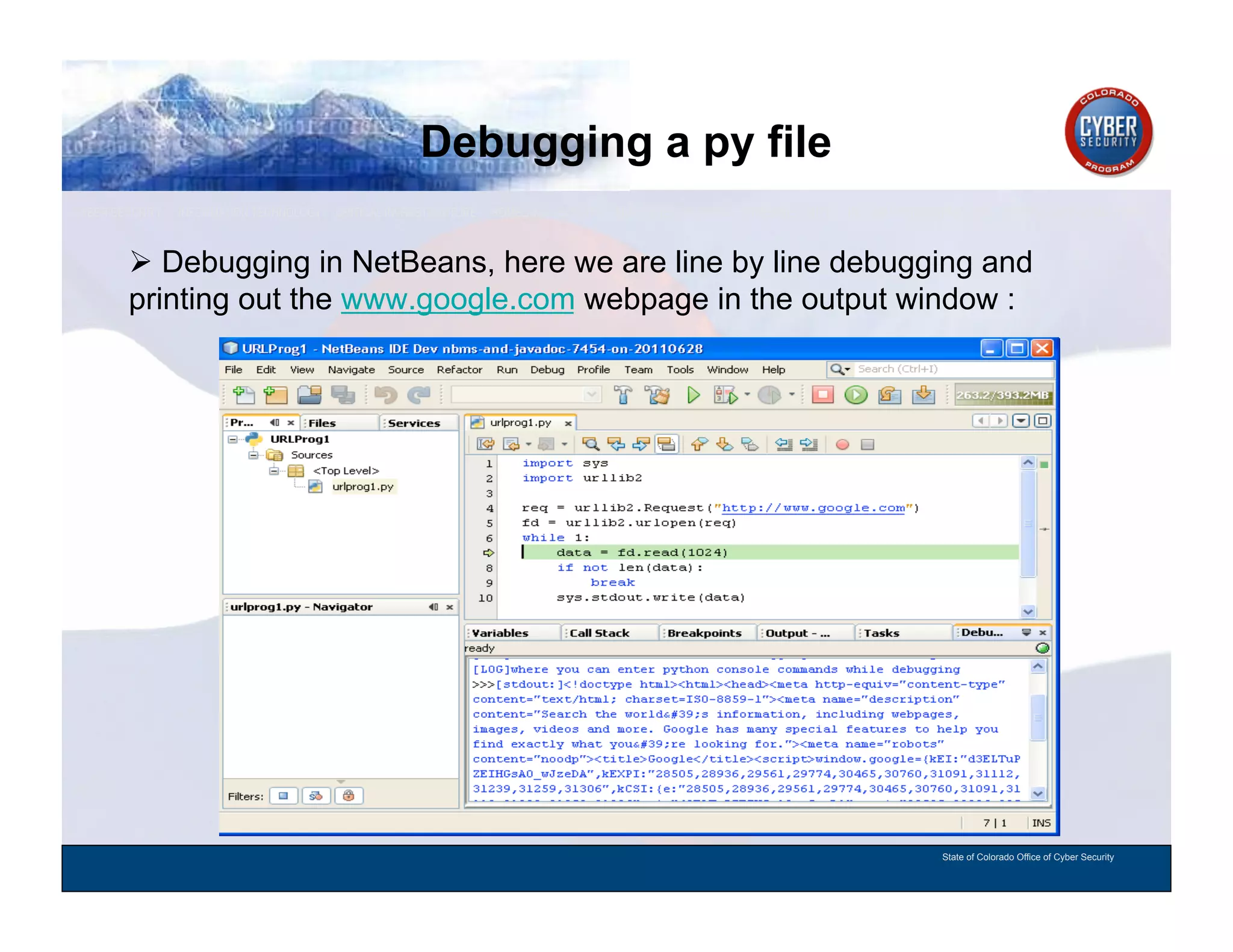Toggle breakpoint on line 4 gutter
The image size is (1233, 952).
(x=489, y=508)
